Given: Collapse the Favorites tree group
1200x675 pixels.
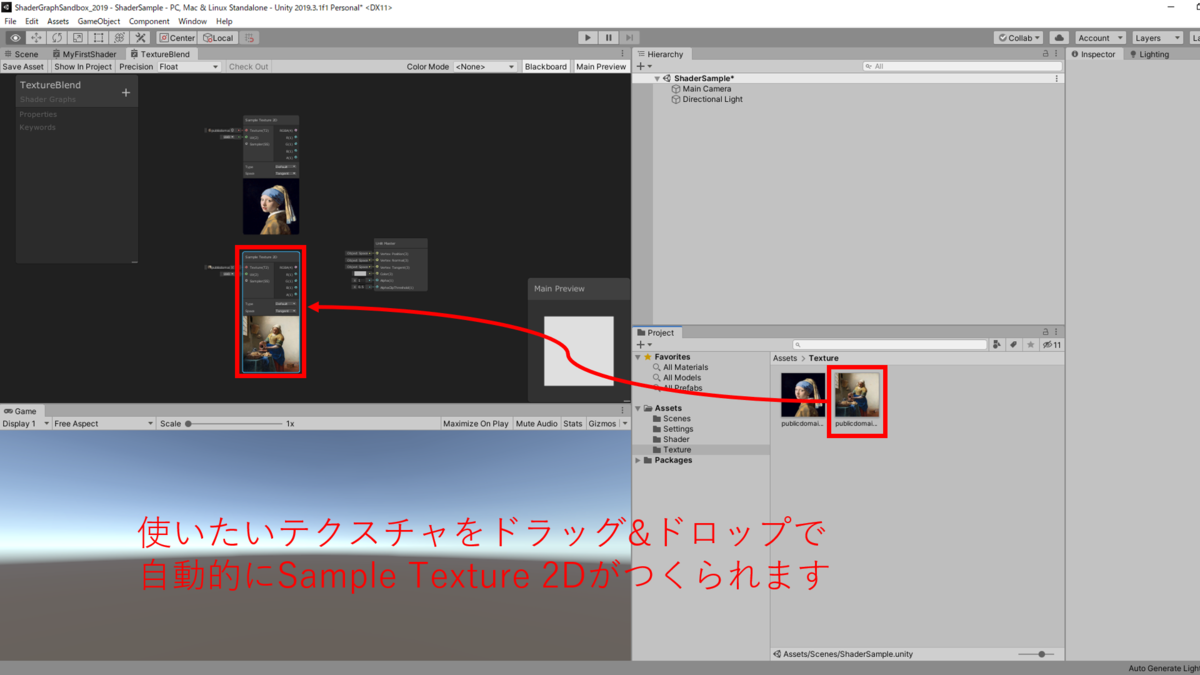Looking at the screenshot, I should (x=637, y=357).
